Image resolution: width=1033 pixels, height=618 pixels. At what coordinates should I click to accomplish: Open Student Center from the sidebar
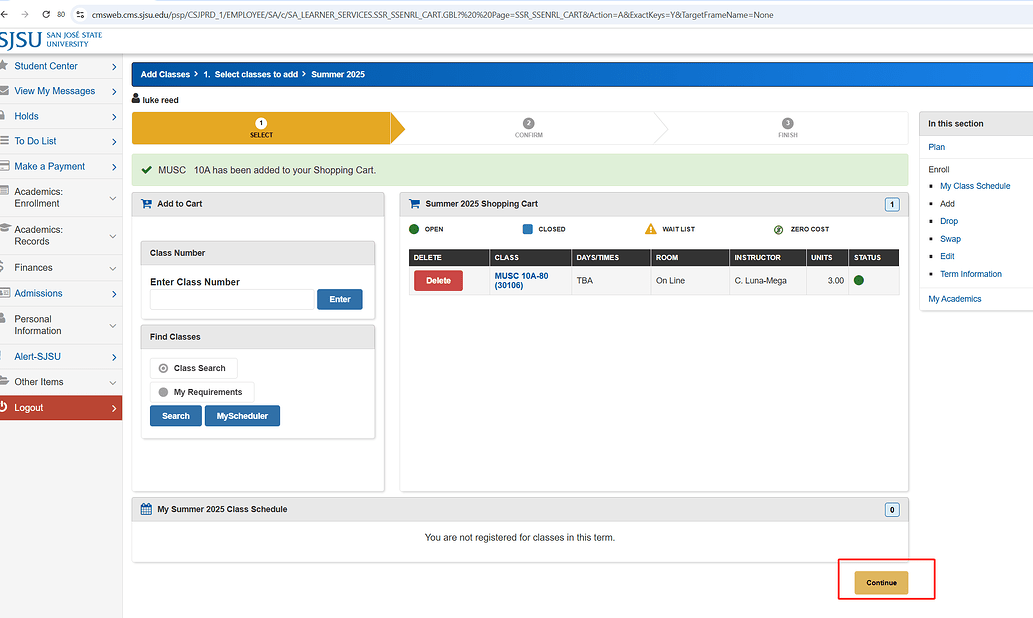point(46,66)
